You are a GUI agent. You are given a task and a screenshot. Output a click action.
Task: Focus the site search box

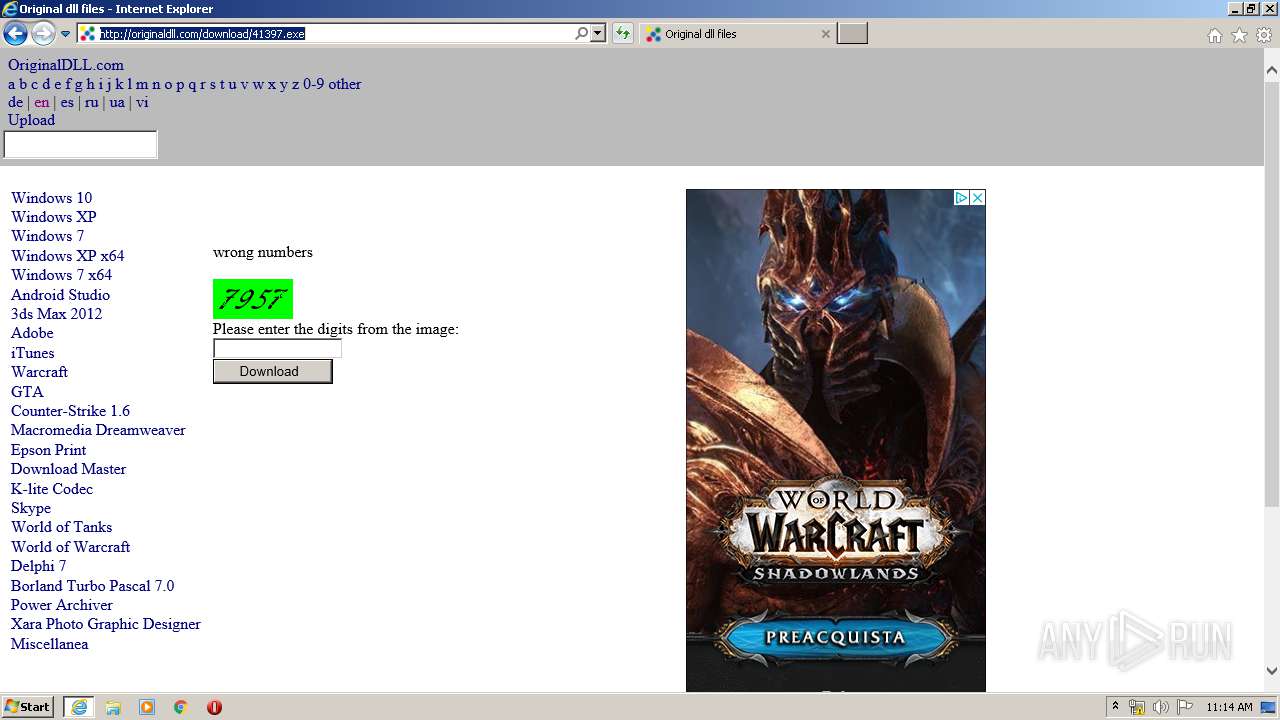pos(81,145)
